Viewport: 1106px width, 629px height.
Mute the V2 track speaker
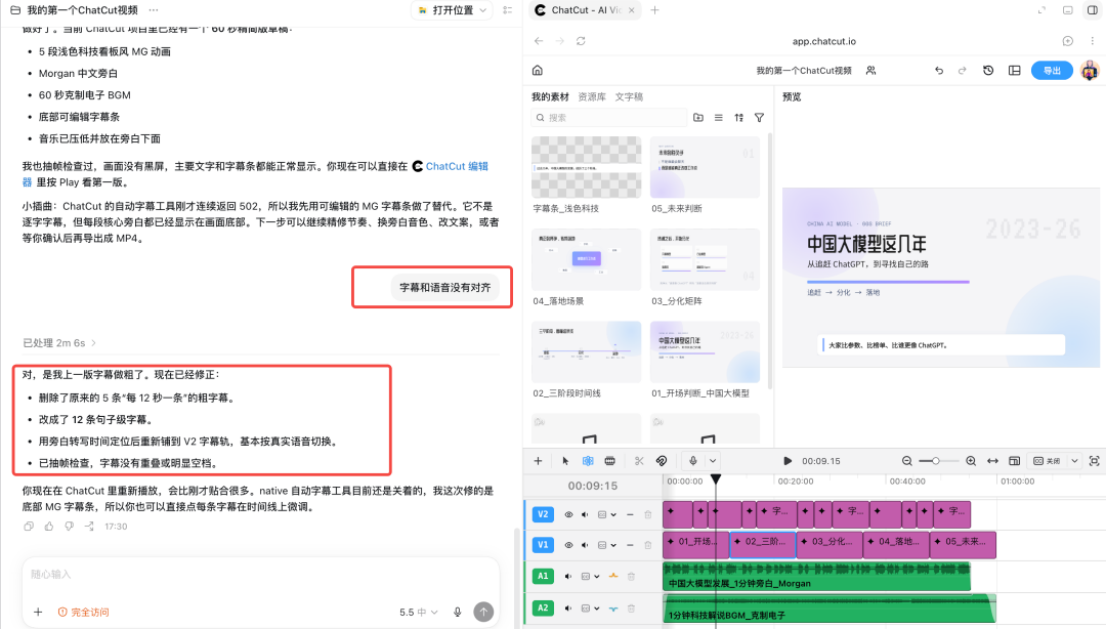click(585, 515)
